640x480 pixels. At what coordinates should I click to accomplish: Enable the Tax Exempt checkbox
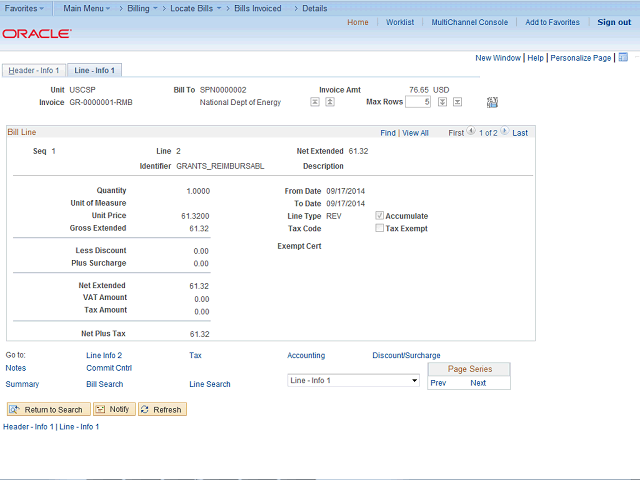379,228
